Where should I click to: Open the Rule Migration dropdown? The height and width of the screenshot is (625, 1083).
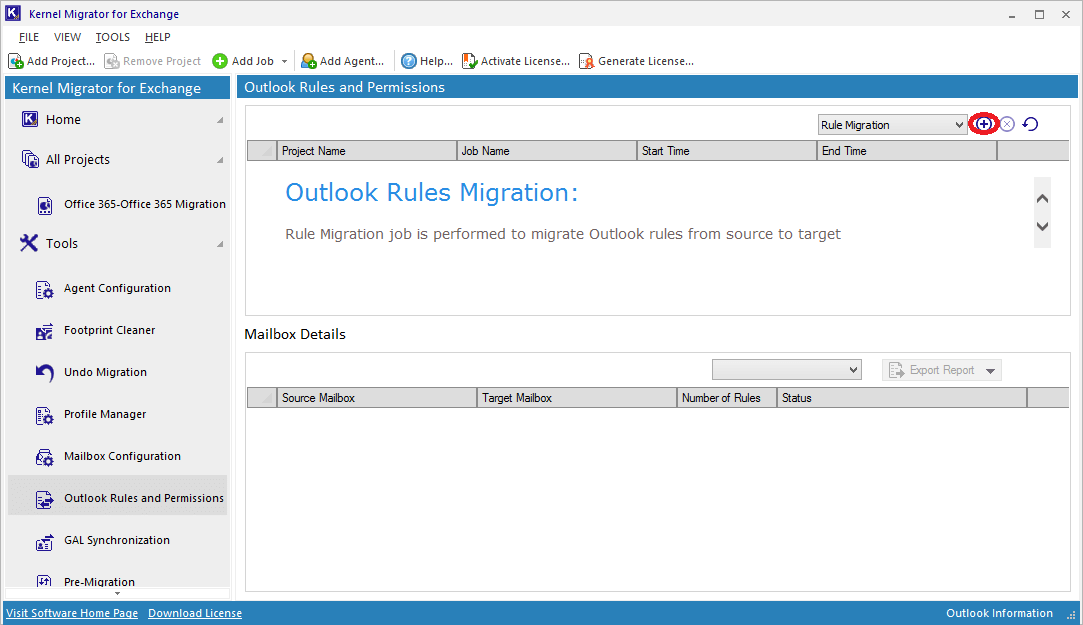[892, 125]
